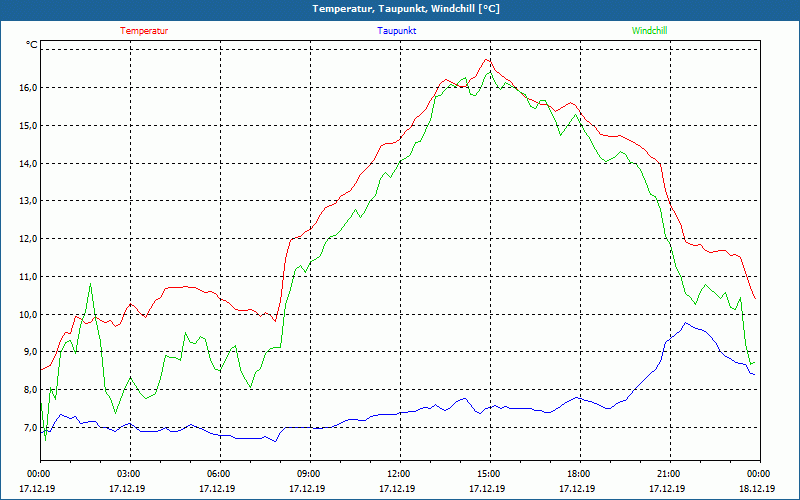Viewport: 800px width, 500px height.
Task: Click the 21:00 time axis label
Action: pyautogui.click(x=670, y=474)
